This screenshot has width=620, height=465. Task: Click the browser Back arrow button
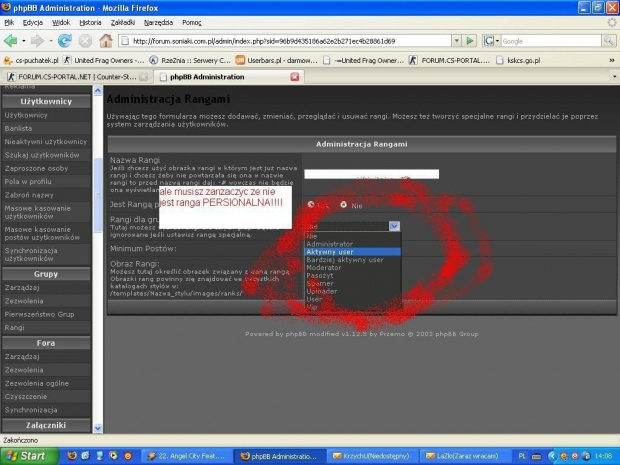[11, 41]
